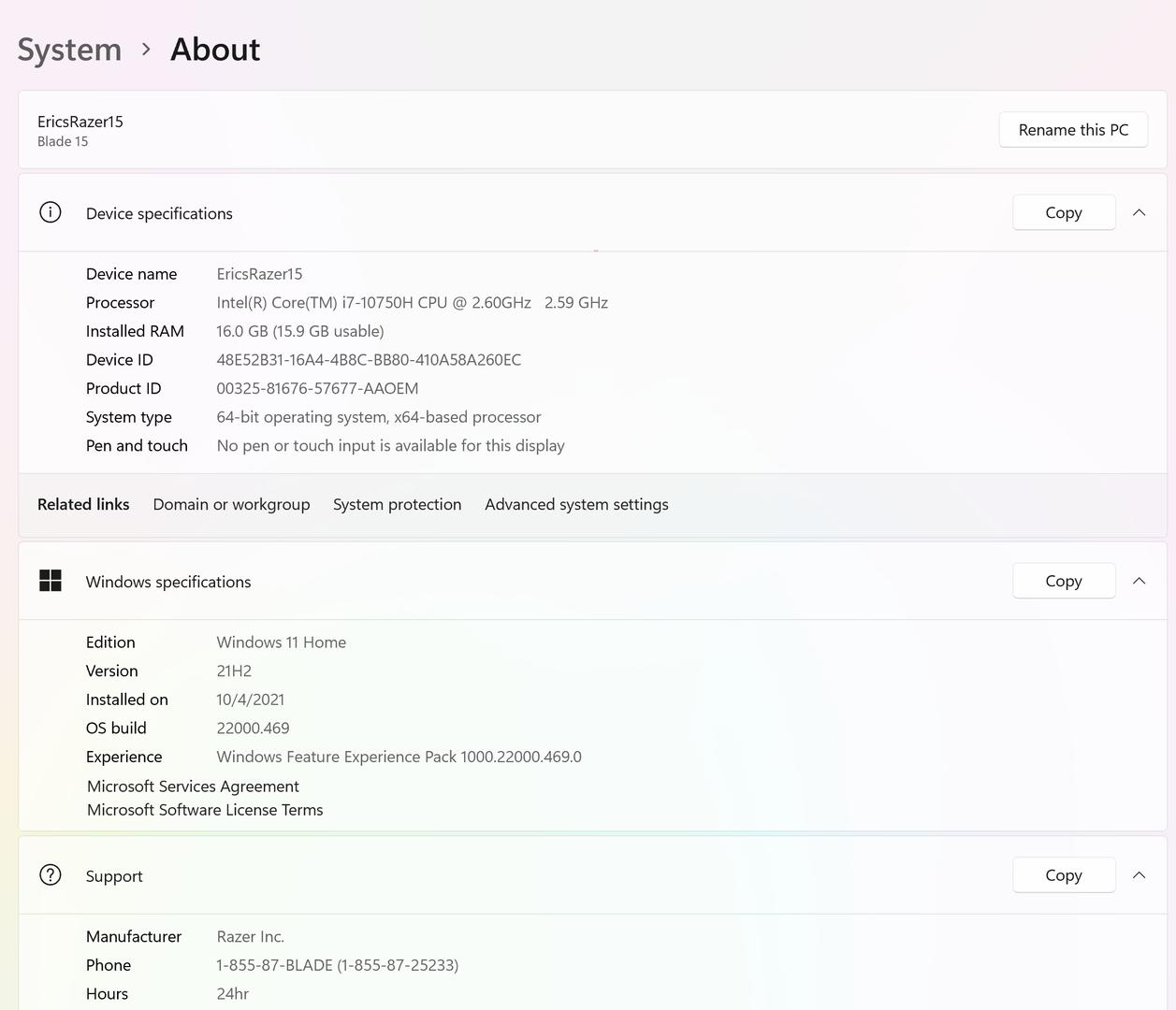Click the Windows logo icon
This screenshot has width=1176, height=1010.
51,581
